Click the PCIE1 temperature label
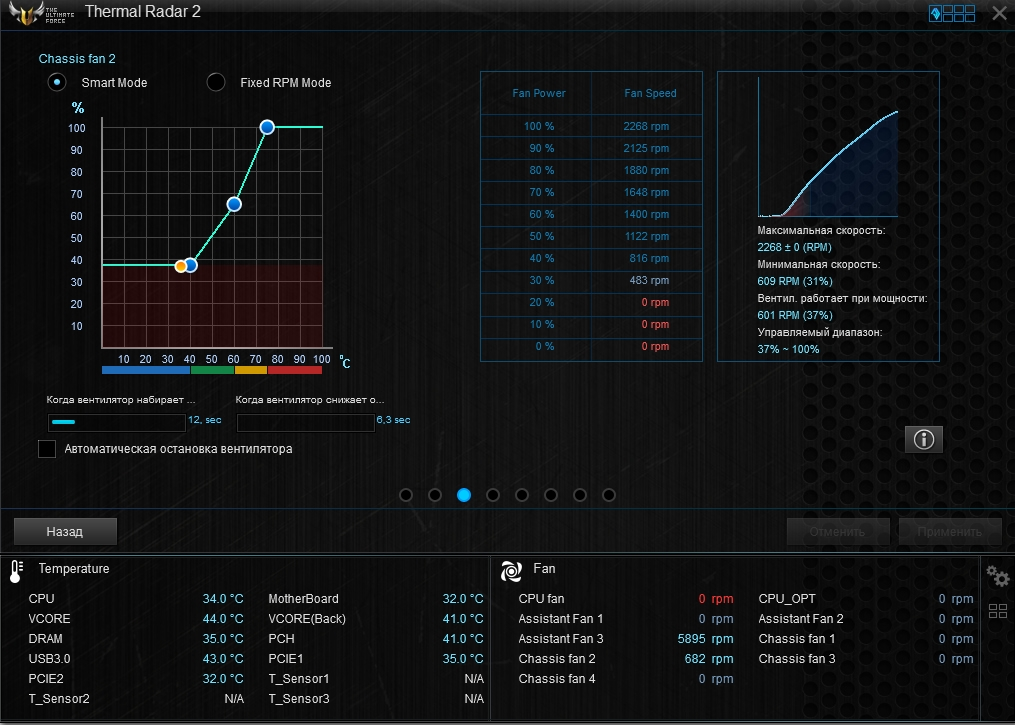Image resolution: width=1015 pixels, height=725 pixels. (x=285, y=659)
